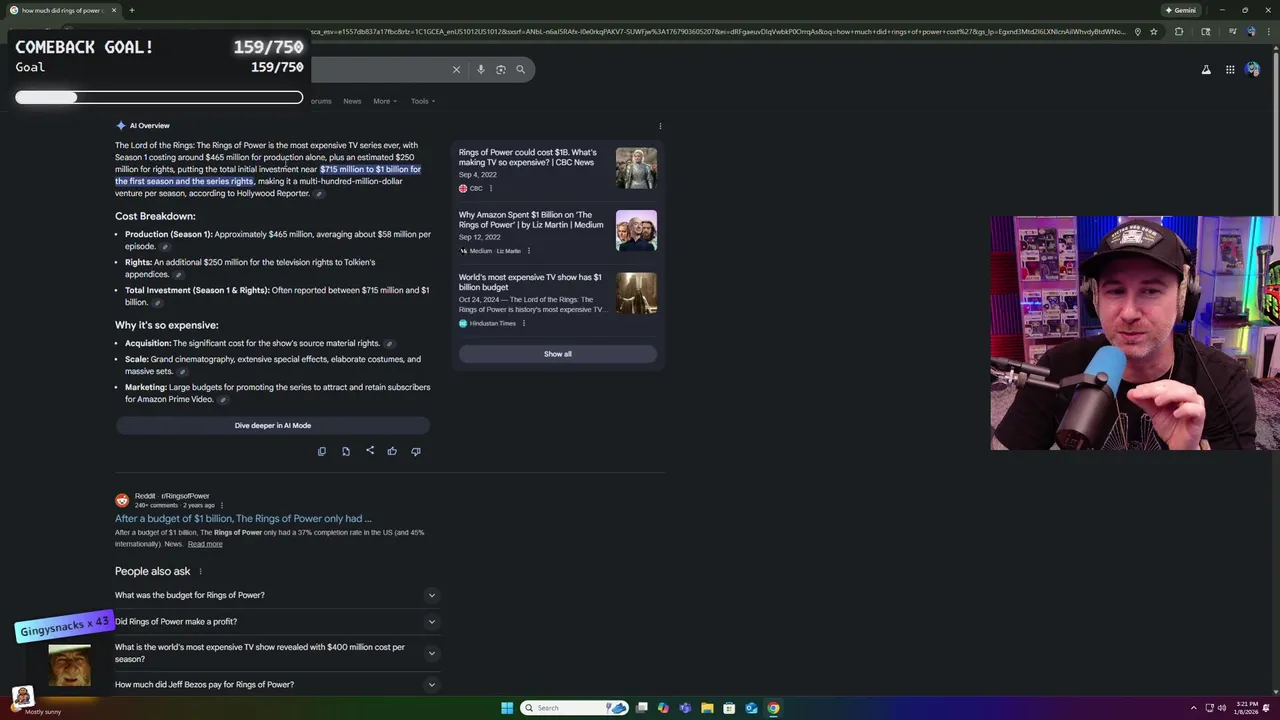The image size is (1280, 720).
Task: Open the Google account avatar
Action: [x=1252, y=69]
